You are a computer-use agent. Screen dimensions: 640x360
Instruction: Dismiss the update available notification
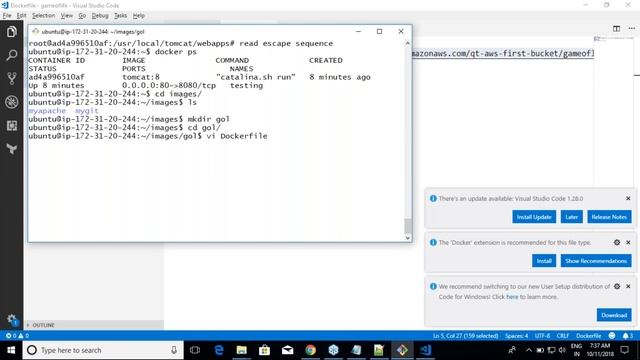628,198
